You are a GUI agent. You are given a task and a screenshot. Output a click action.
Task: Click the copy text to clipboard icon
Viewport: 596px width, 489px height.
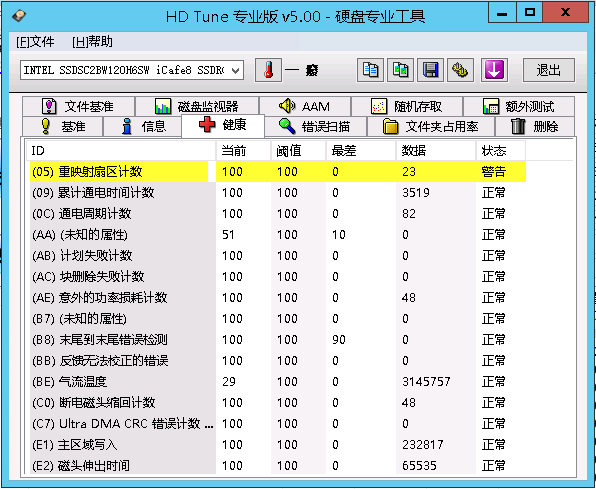pos(370,70)
